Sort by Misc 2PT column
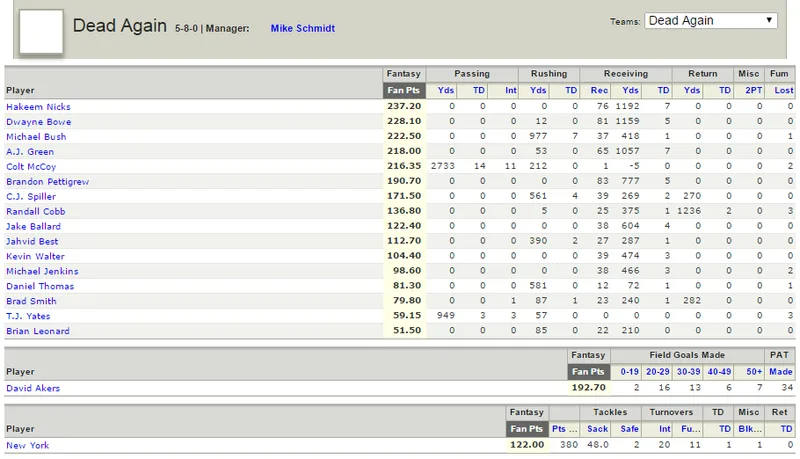The height and width of the screenshot is (459, 800). [x=754, y=90]
